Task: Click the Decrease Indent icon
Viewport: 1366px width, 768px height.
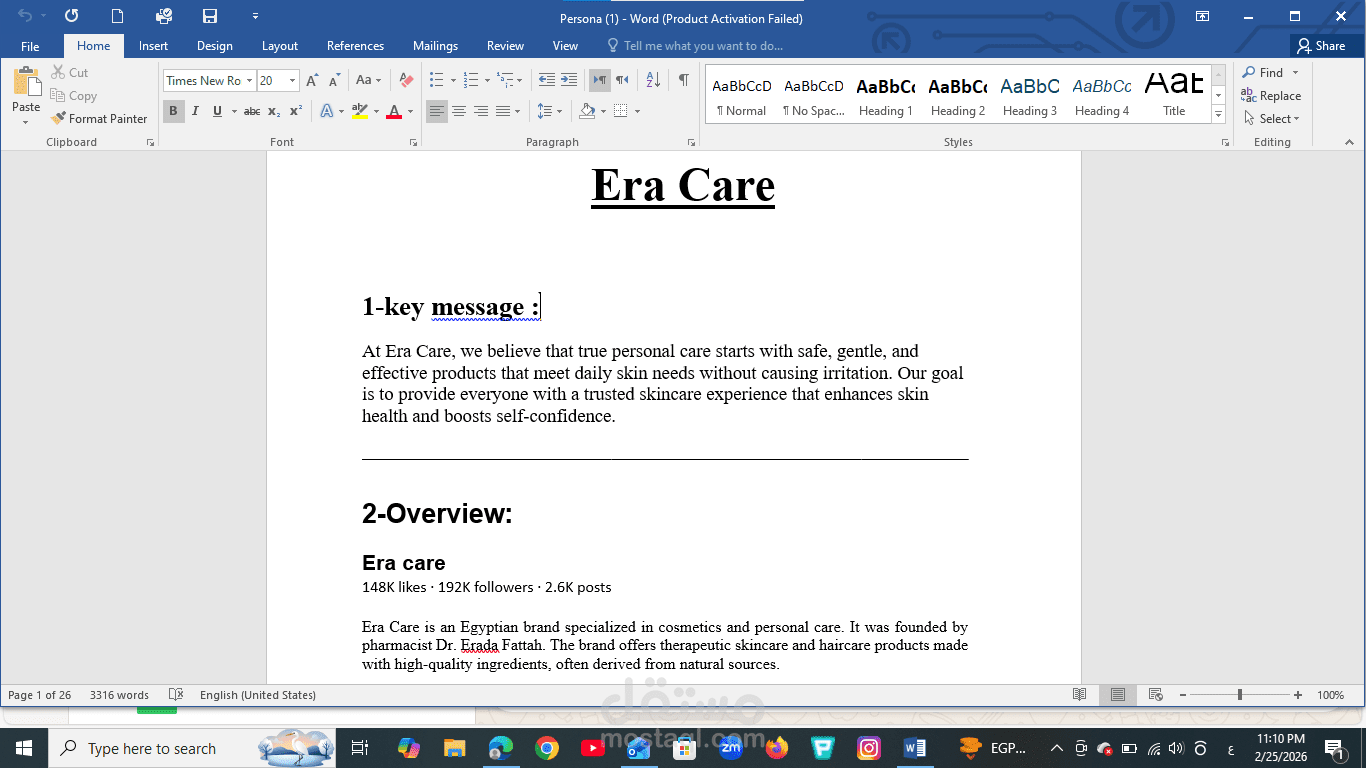Action: pos(546,80)
